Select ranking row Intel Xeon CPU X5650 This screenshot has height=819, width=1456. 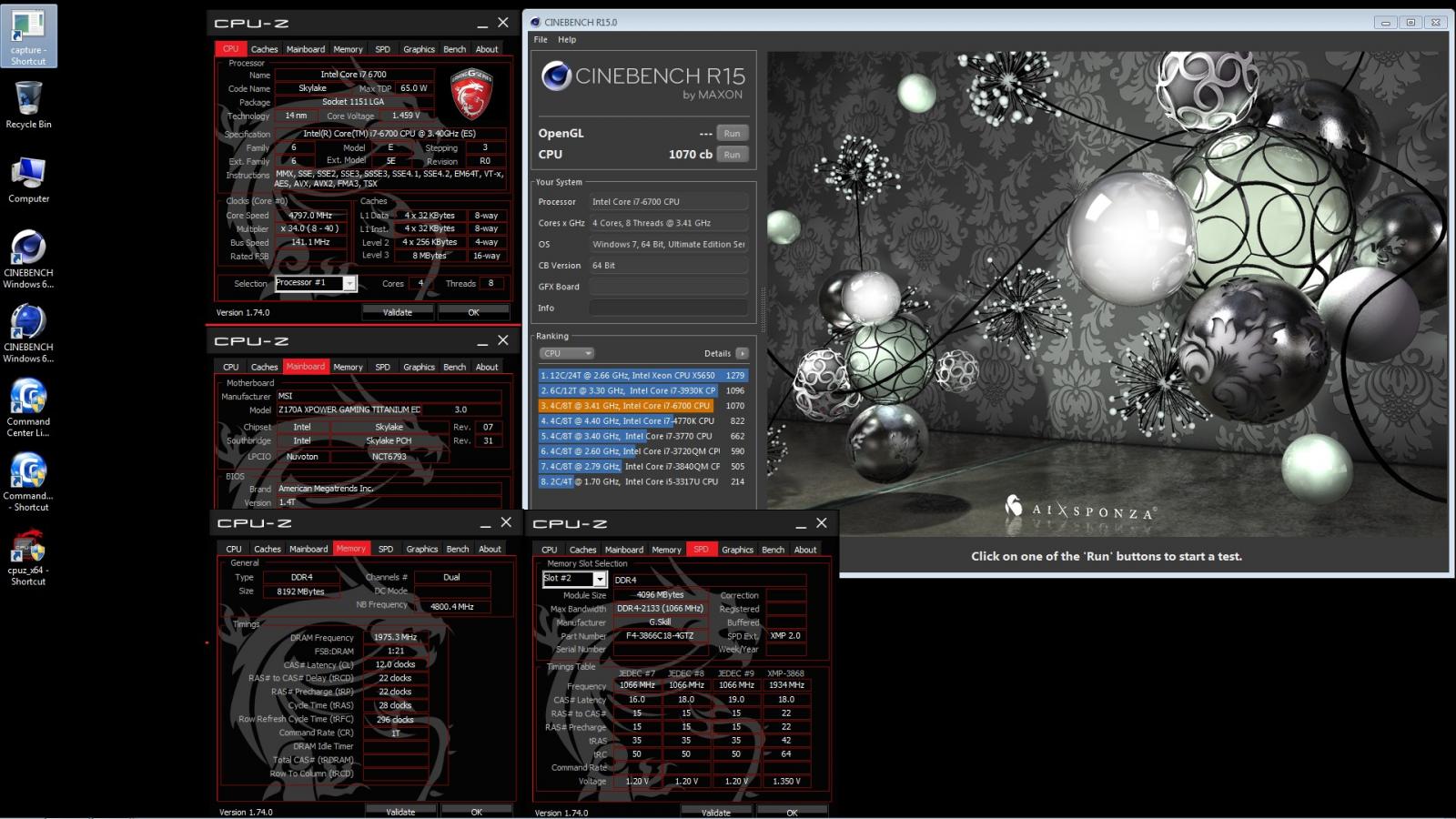(642, 375)
